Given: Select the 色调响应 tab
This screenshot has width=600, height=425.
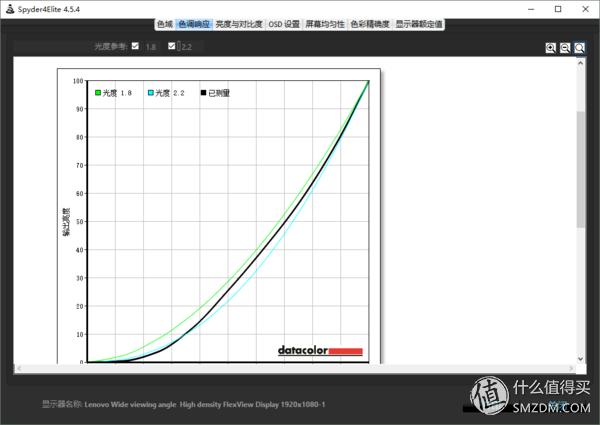Looking at the screenshot, I should click(195, 24).
